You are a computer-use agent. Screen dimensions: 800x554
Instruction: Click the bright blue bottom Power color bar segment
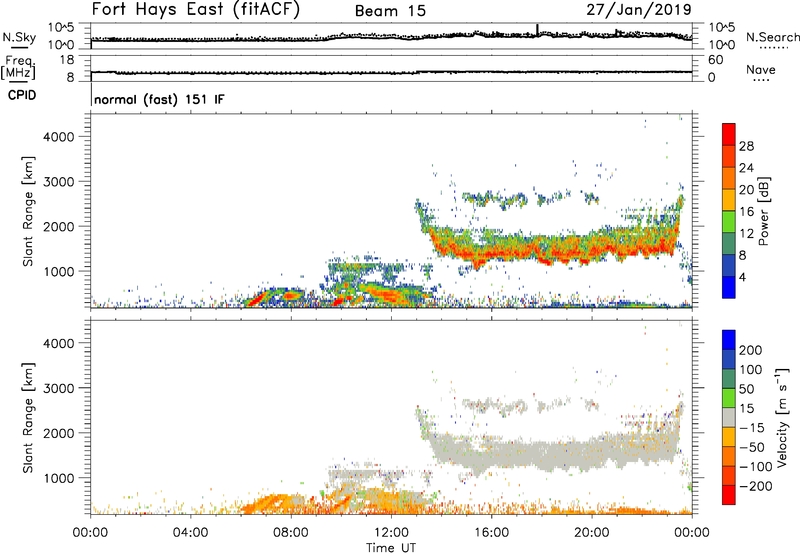point(729,287)
